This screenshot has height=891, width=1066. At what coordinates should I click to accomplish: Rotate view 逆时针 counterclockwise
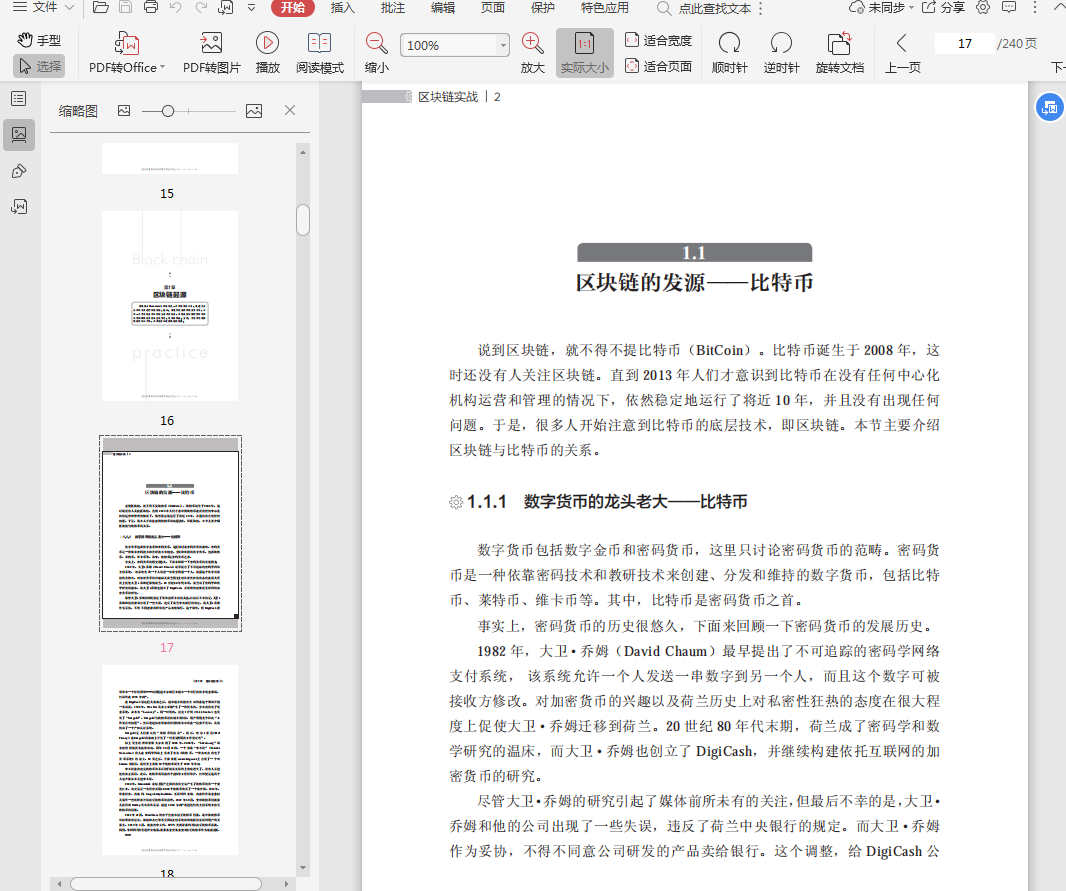781,53
